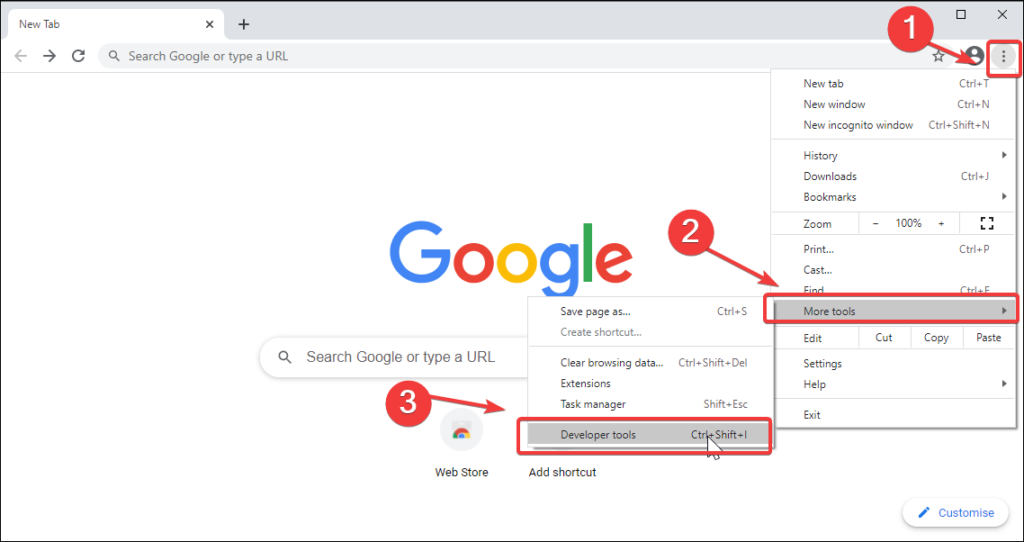Choose Exit from the menu
This screenshot has width=1024, height=542.
click(x=893, y=415)
